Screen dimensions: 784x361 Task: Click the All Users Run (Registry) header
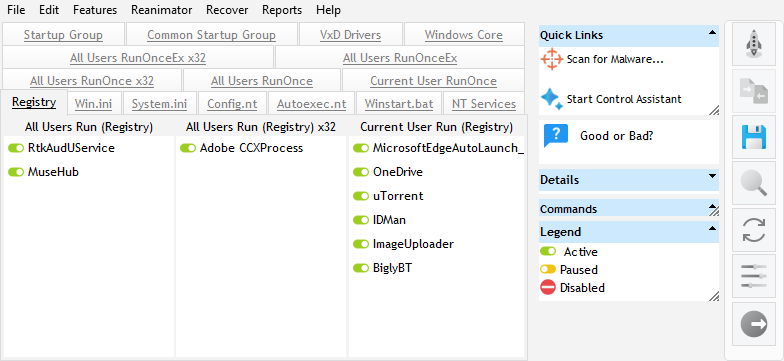tap(89, 127)
